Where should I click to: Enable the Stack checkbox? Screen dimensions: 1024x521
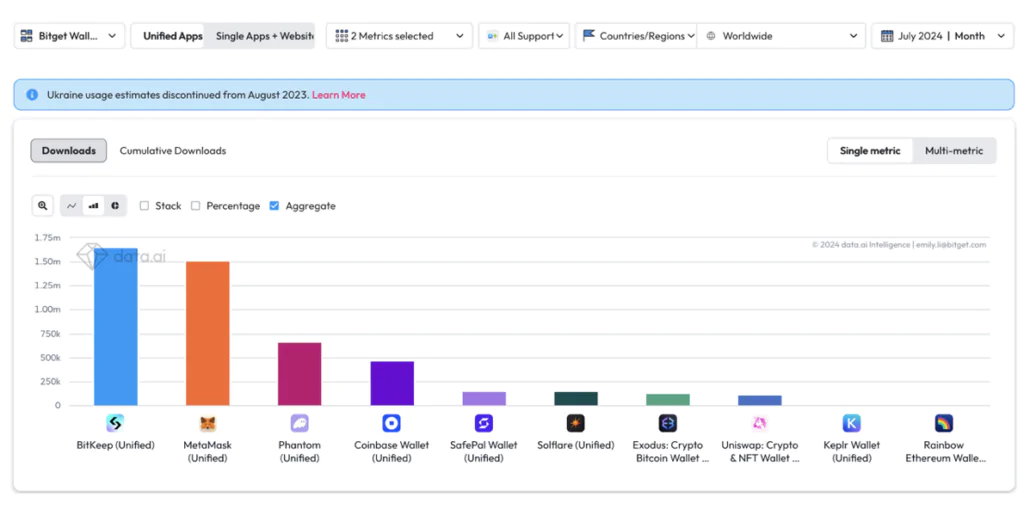pyautogui.click(x=144, y=206)
